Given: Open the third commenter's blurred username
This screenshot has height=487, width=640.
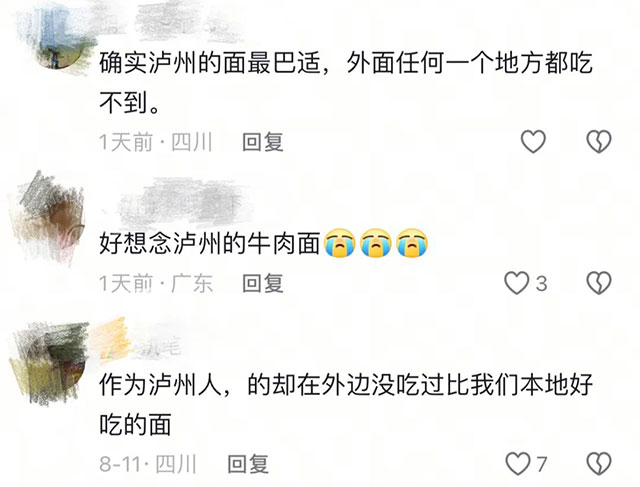Looking at the screenshot, I should [x=137, y=343].
